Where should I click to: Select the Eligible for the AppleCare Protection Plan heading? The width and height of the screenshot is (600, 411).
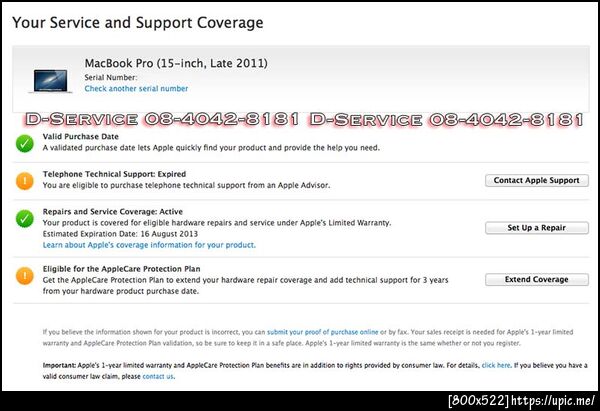[x=122, y=269]
